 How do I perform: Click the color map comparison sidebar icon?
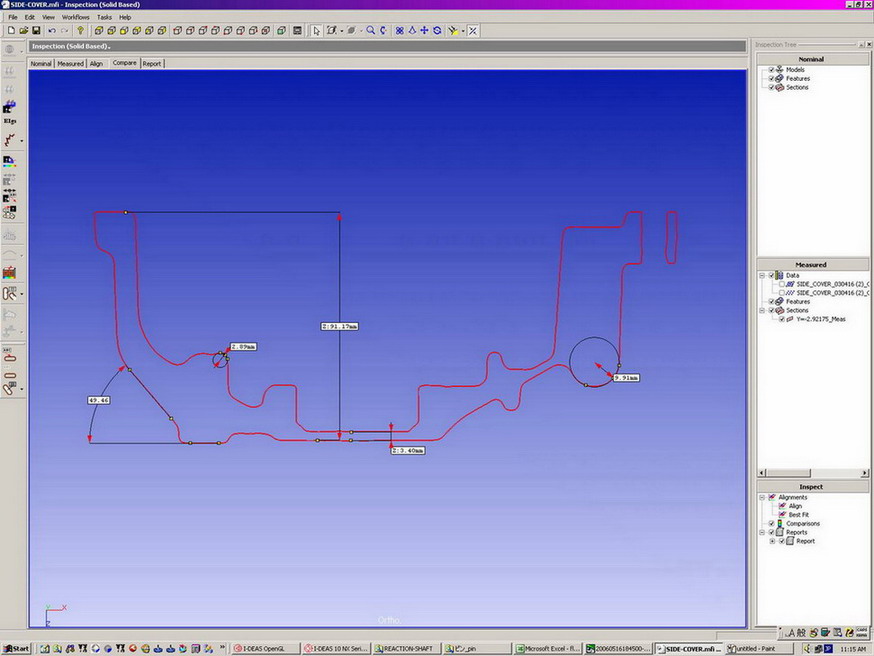click(x=9, y=162)
